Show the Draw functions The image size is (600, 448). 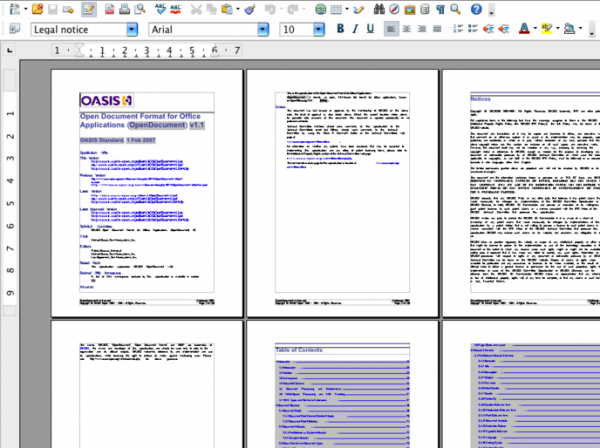pyautogui.click(x=359, y=9)
